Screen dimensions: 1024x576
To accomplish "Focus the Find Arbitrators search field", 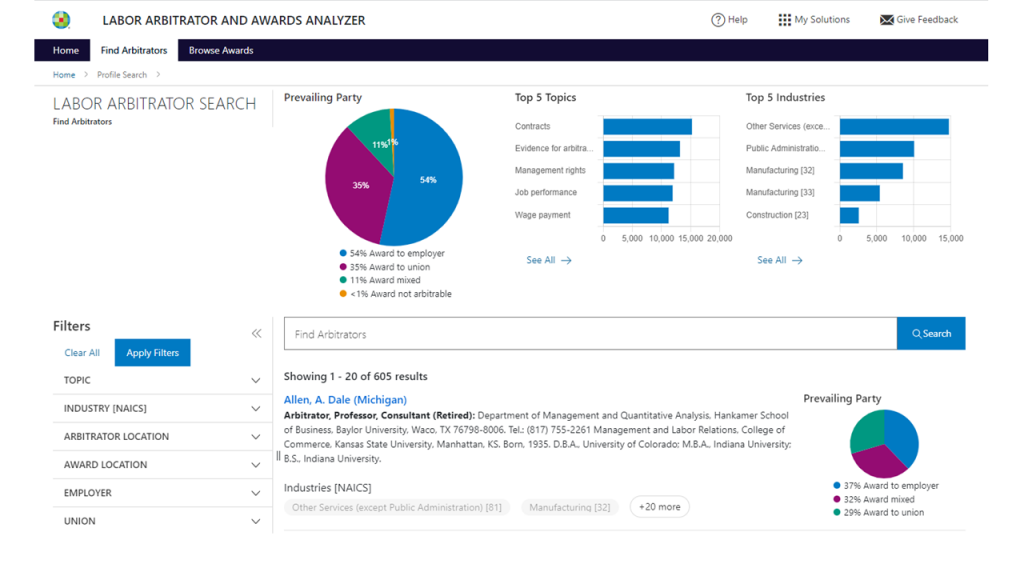I will pyautogui.click(x=590, y=334).
